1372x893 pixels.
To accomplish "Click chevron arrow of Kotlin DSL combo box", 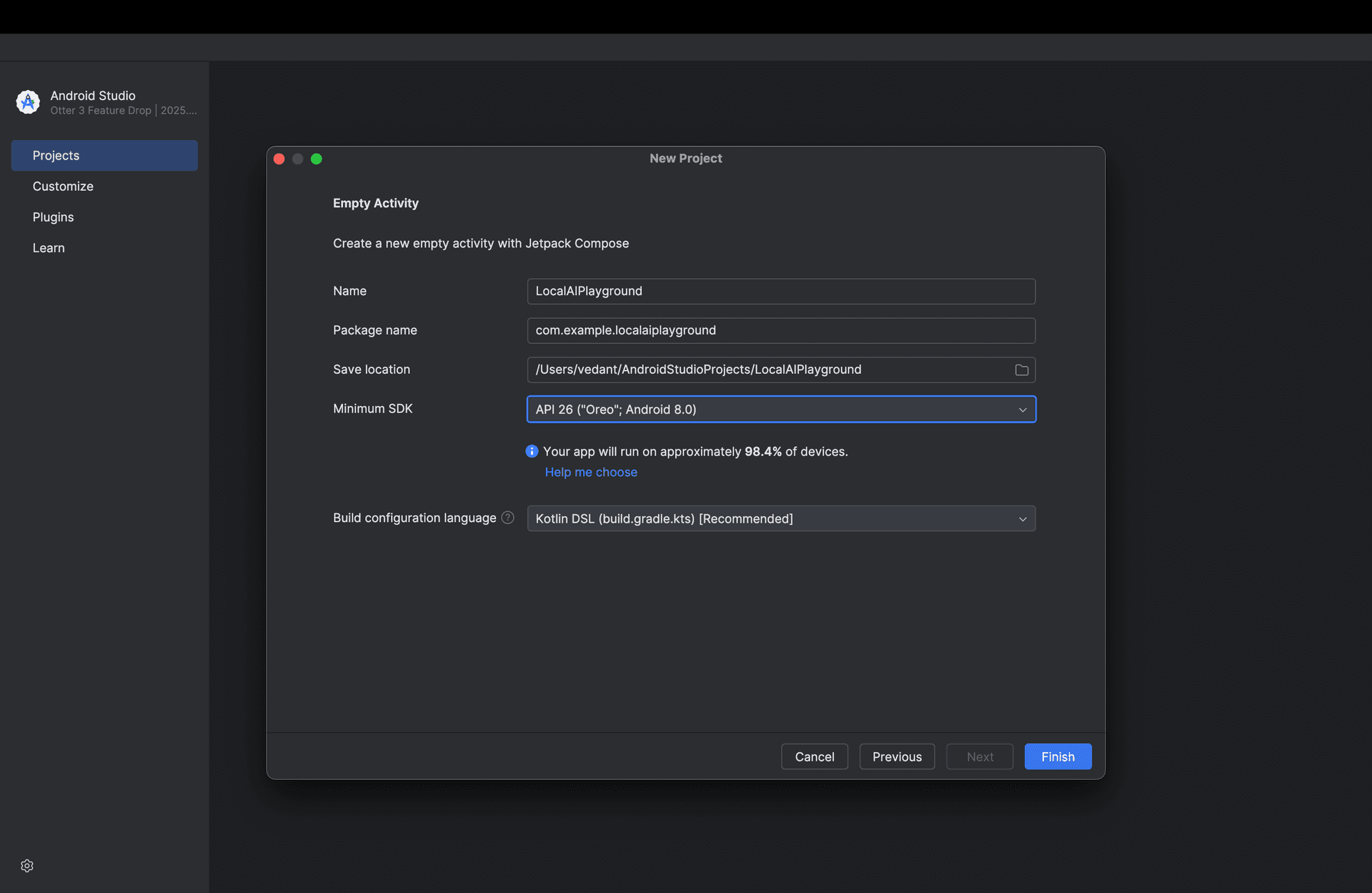I will pos(1023,519).
